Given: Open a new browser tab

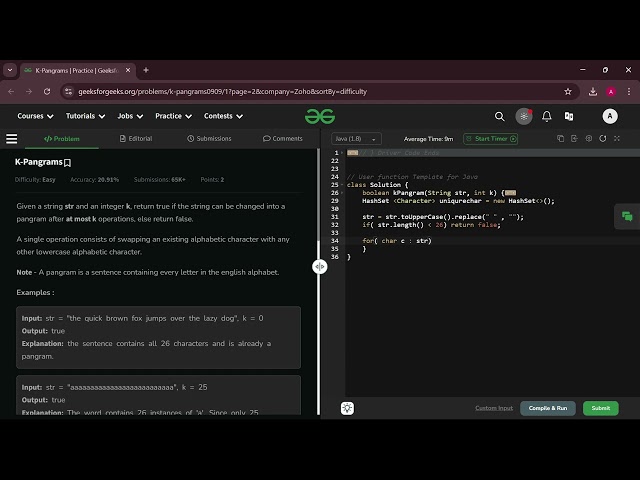Looking at the screenshot, I should (146, 70).
